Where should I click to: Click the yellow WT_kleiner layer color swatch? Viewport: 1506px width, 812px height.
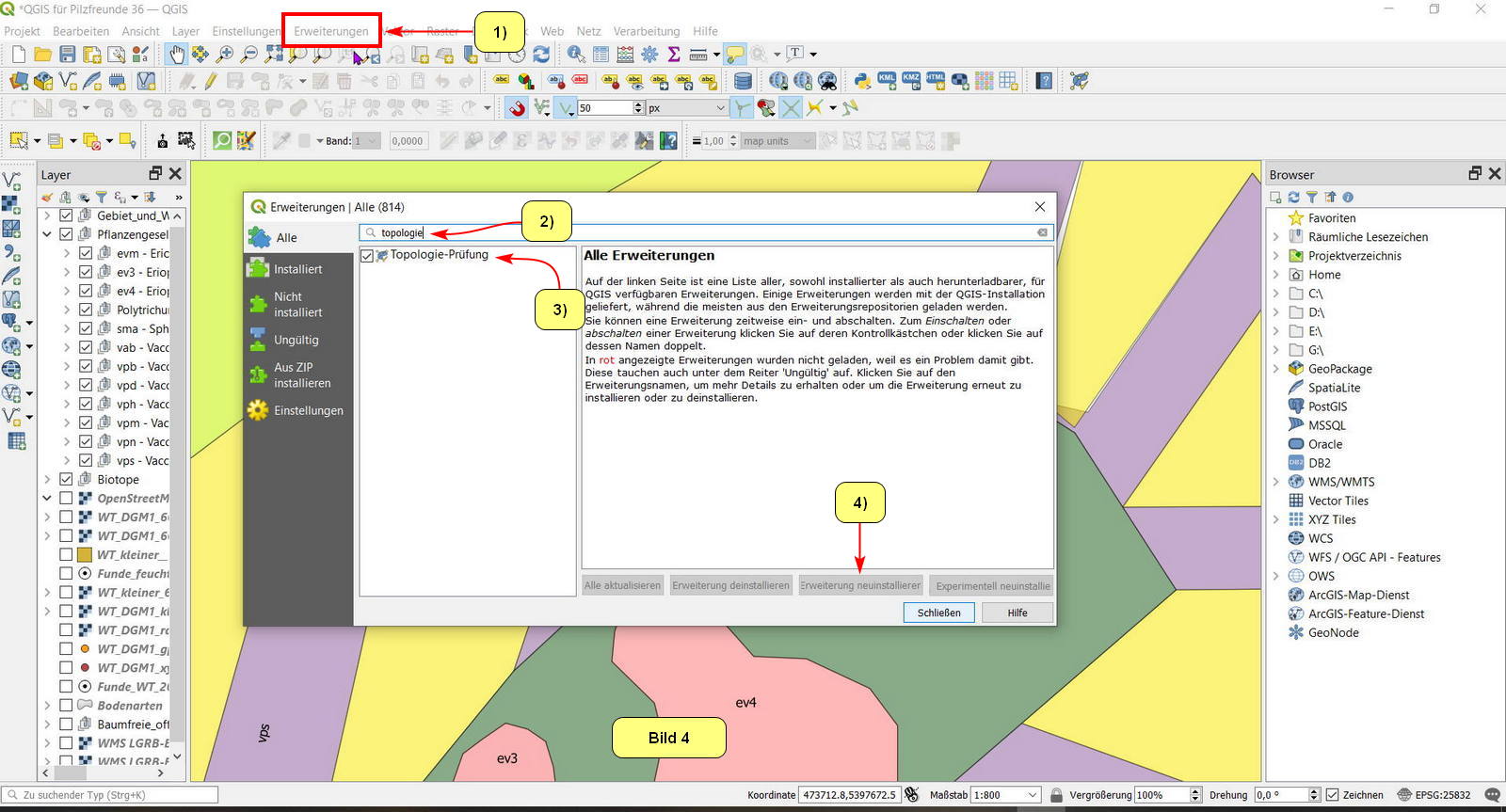(85, 555)
